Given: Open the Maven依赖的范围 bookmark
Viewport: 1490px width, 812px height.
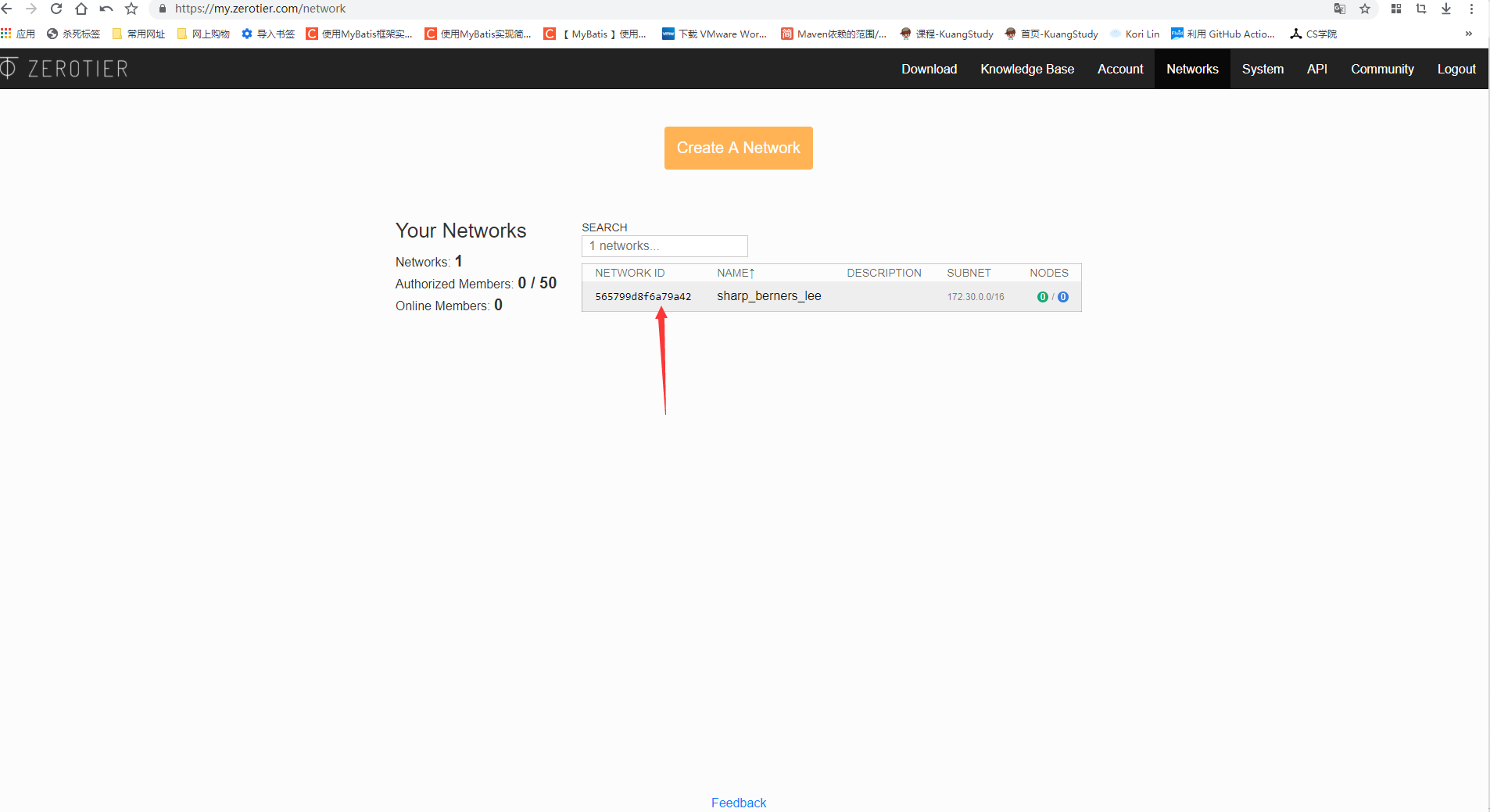Looking at the screenshot, I should (834, 34).
